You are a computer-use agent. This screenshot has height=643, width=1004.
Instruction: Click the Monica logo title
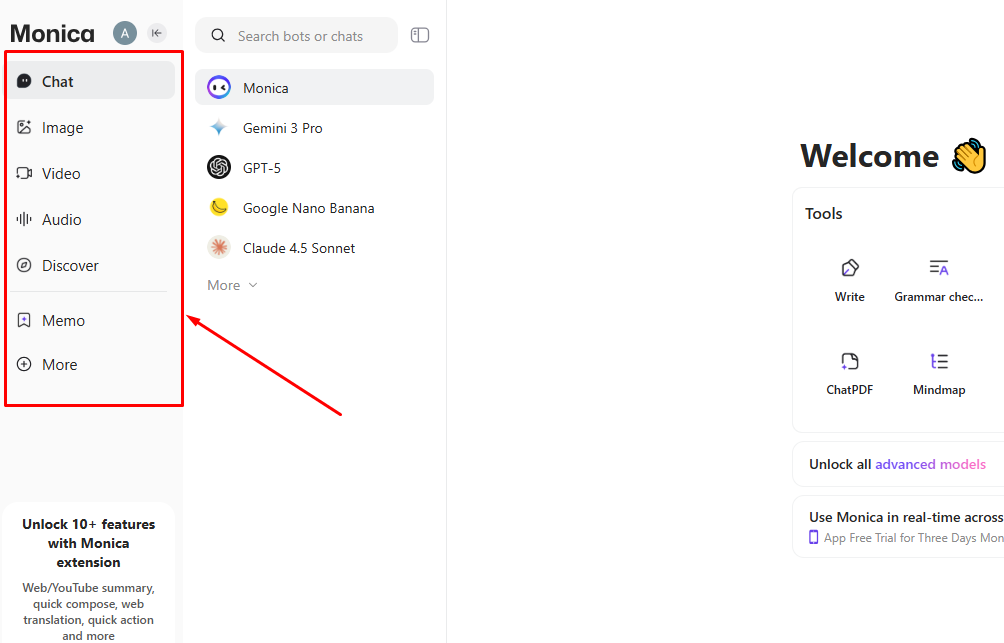point(53,33)
